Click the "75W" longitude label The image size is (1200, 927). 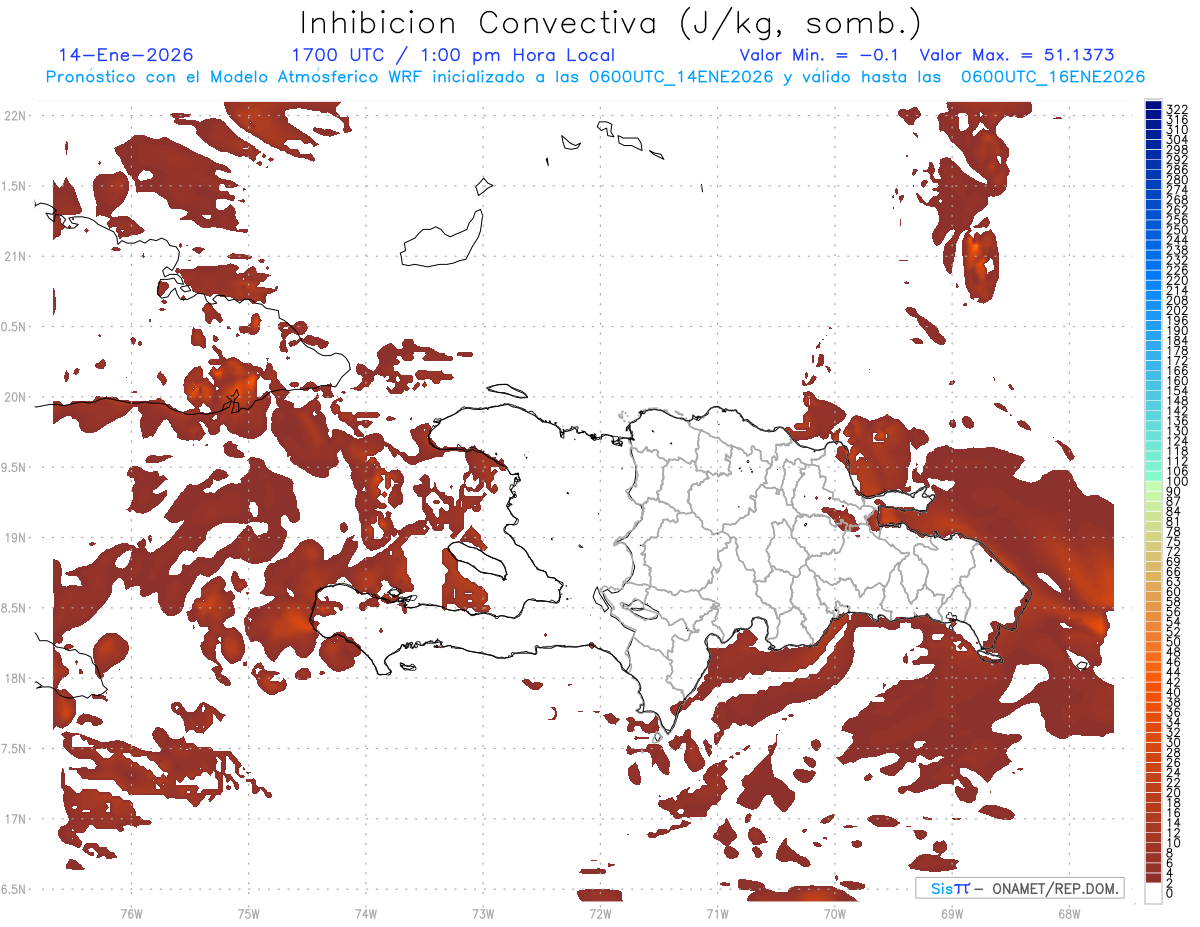[248, 913]
